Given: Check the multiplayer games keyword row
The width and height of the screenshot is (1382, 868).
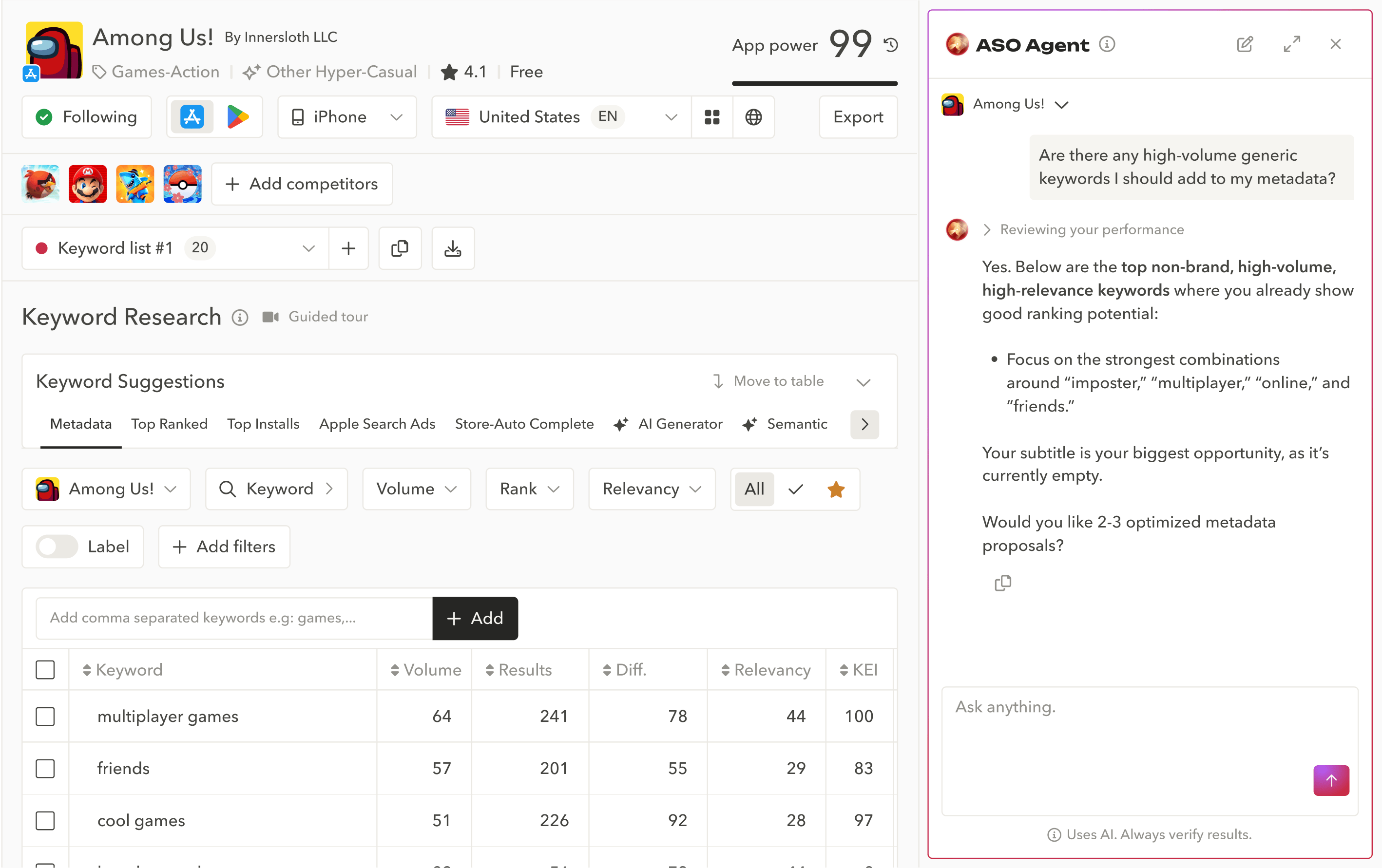Looking at the screenshot, I should pos(45,716).
